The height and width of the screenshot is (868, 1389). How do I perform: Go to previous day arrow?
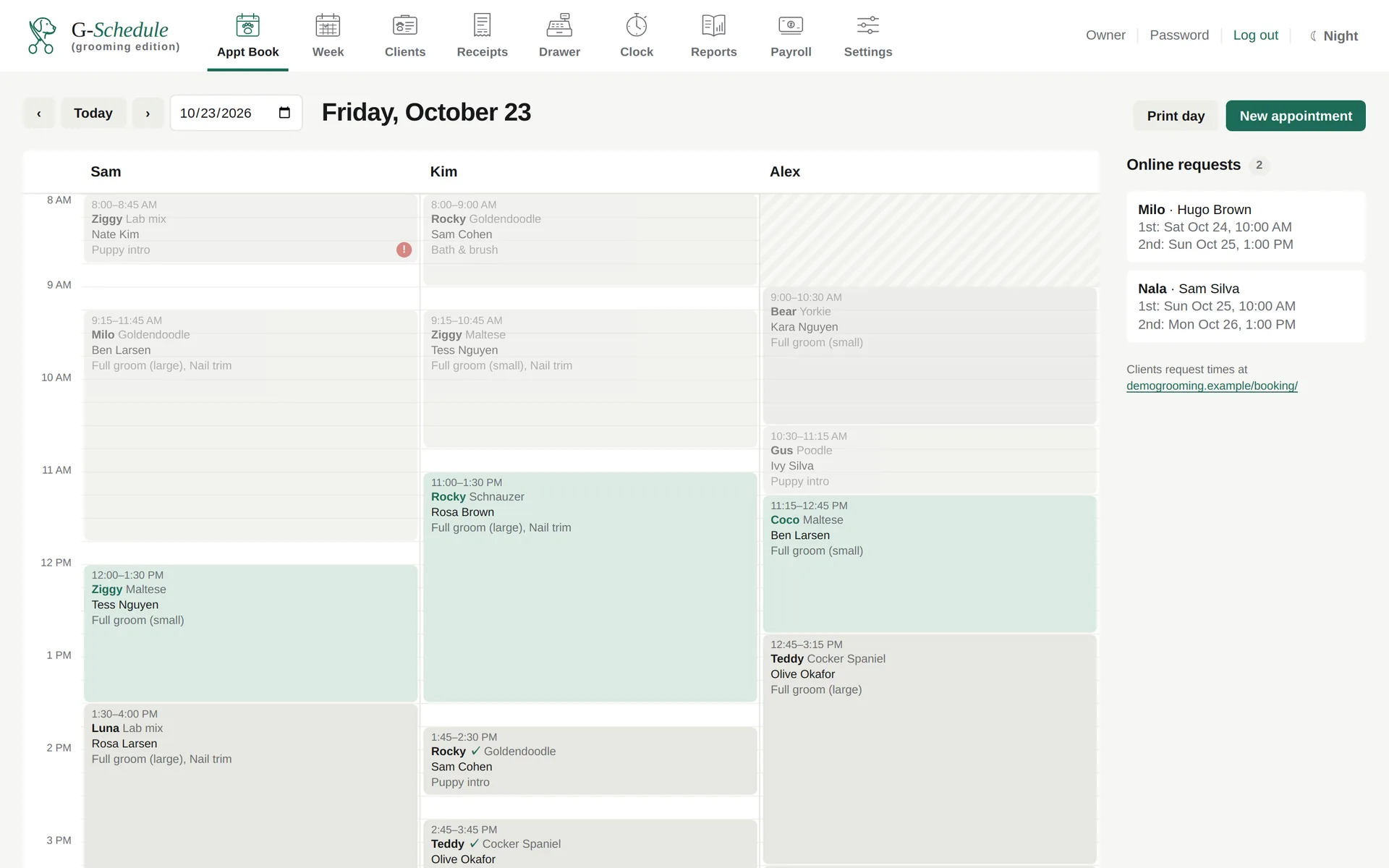(x=39, y=113)
